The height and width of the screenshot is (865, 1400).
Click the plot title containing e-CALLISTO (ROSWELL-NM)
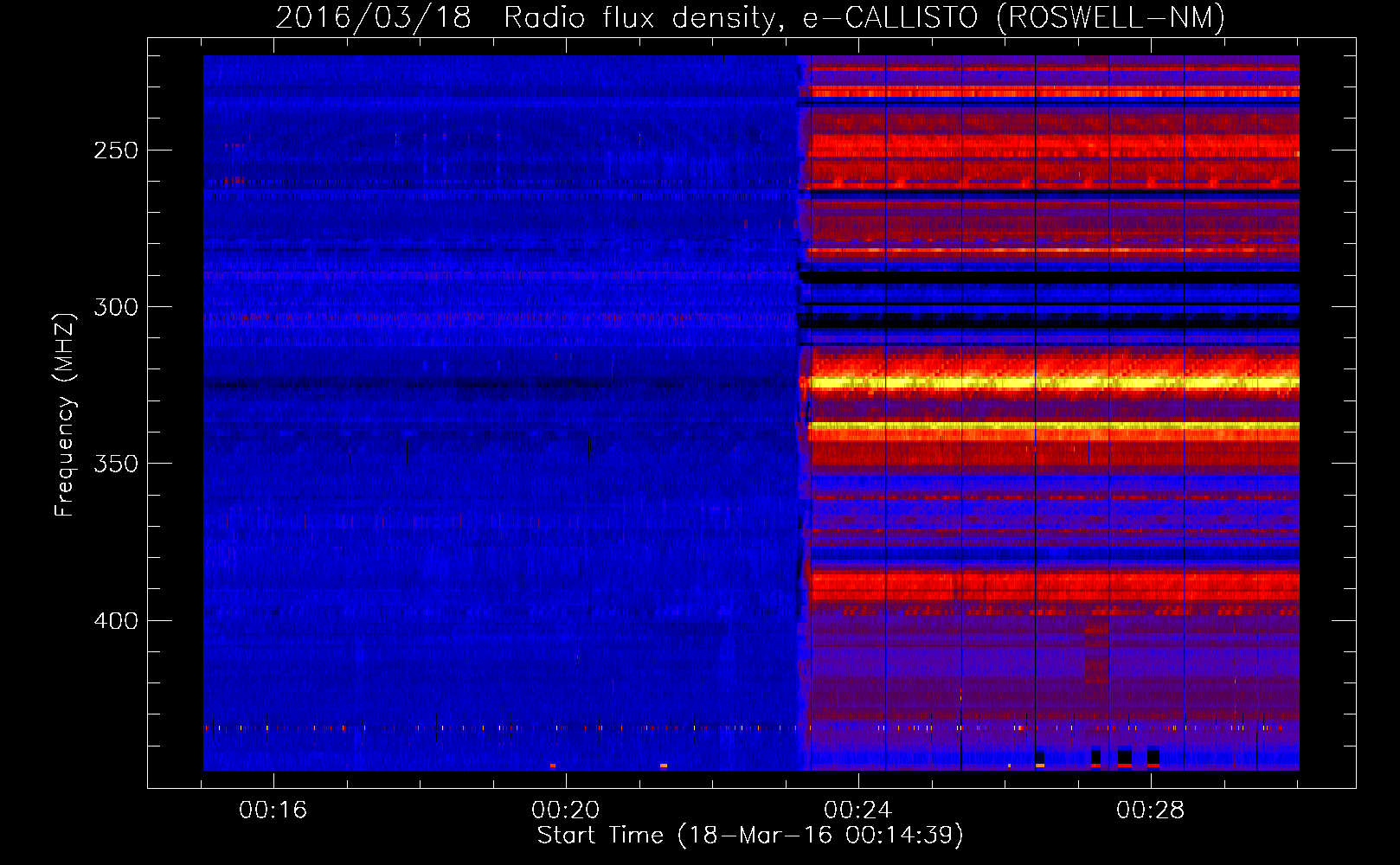(x=750, y=17)
